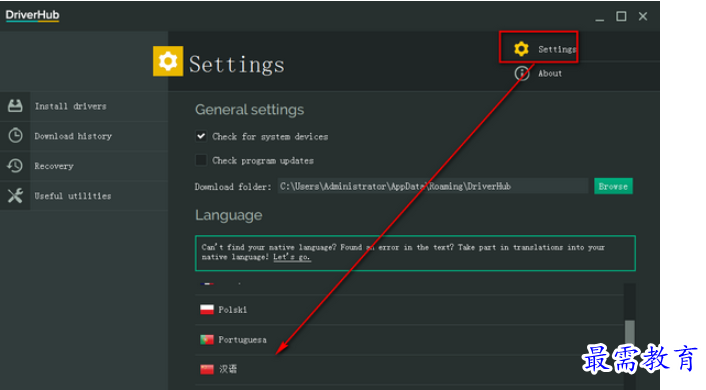706x390 pixels.
Task: Select the Recovery restore icon
Action: pos(15,166)
